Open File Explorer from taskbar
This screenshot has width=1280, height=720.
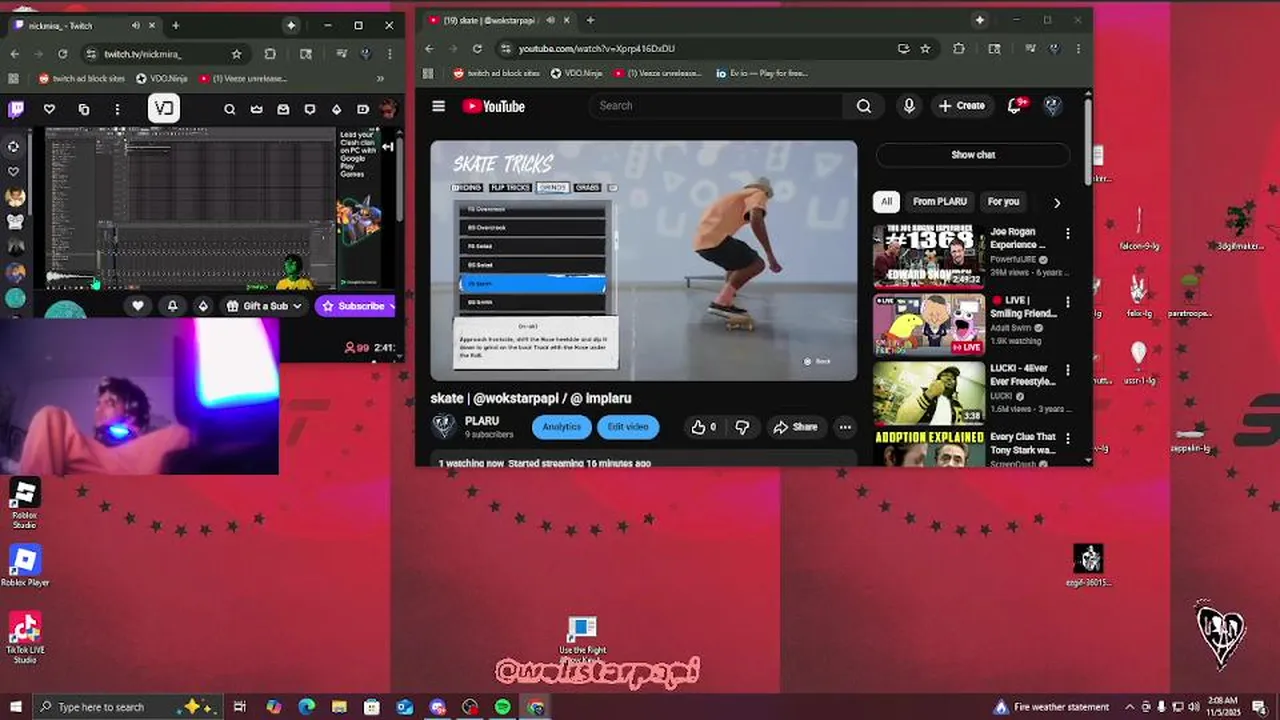coord(339,707)
